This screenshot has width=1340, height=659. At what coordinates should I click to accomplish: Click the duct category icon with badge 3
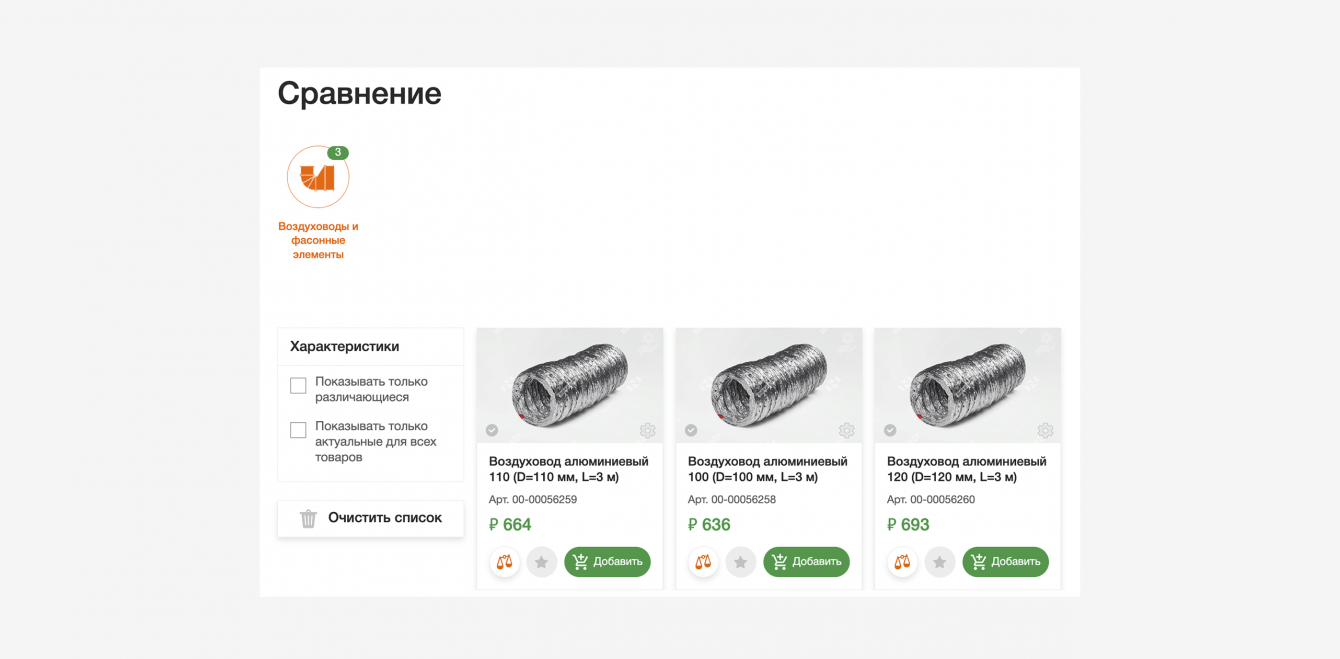(318, 177)
